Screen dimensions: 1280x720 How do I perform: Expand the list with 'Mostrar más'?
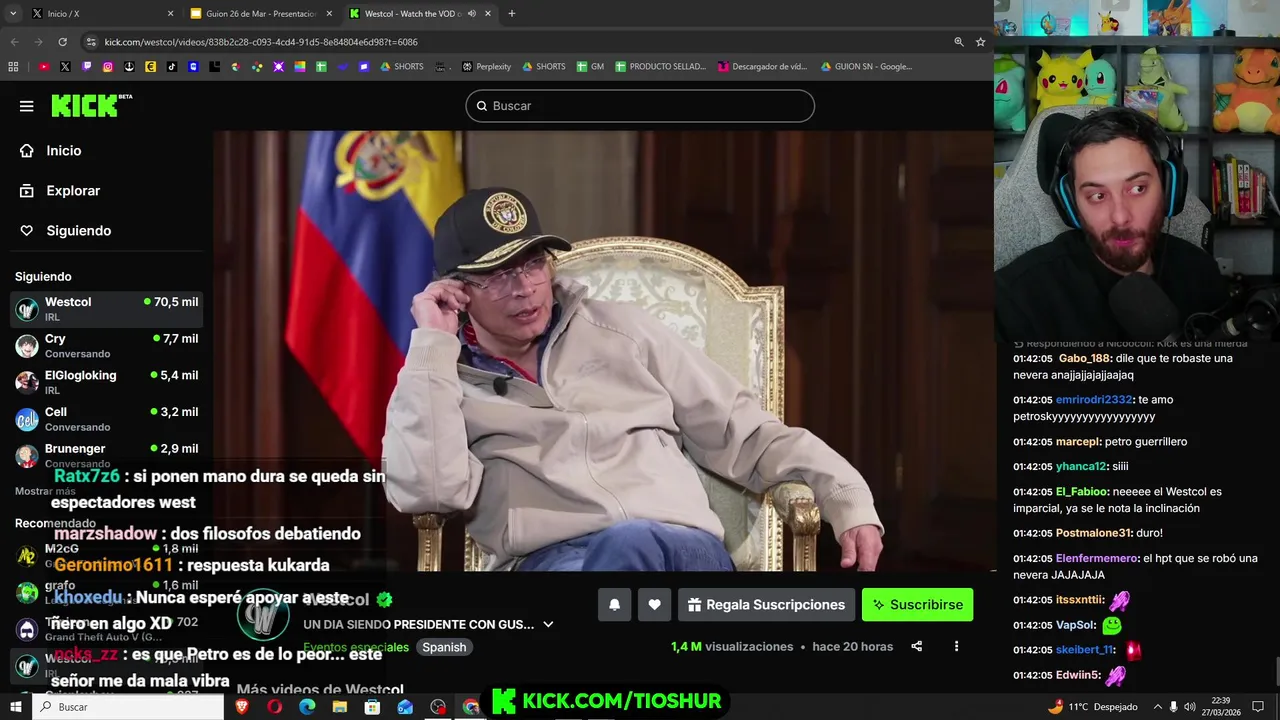click(45, 491)
